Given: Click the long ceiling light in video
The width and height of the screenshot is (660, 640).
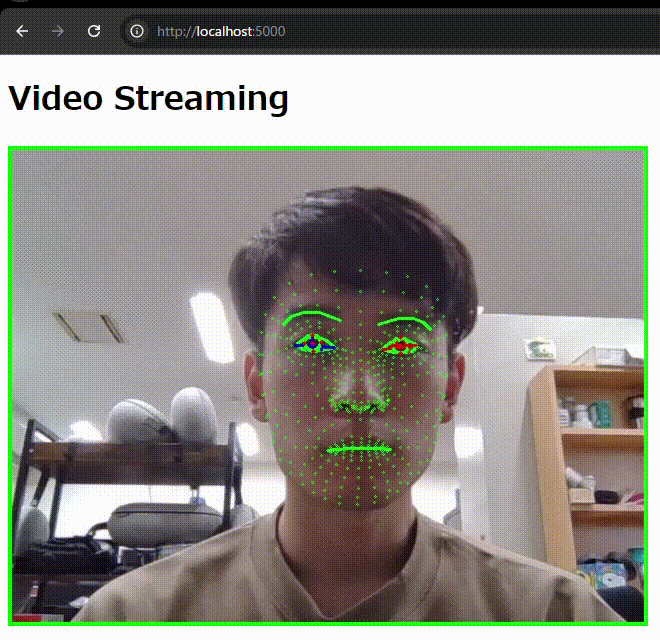Looking at the screenshot, I should (211, 326).
